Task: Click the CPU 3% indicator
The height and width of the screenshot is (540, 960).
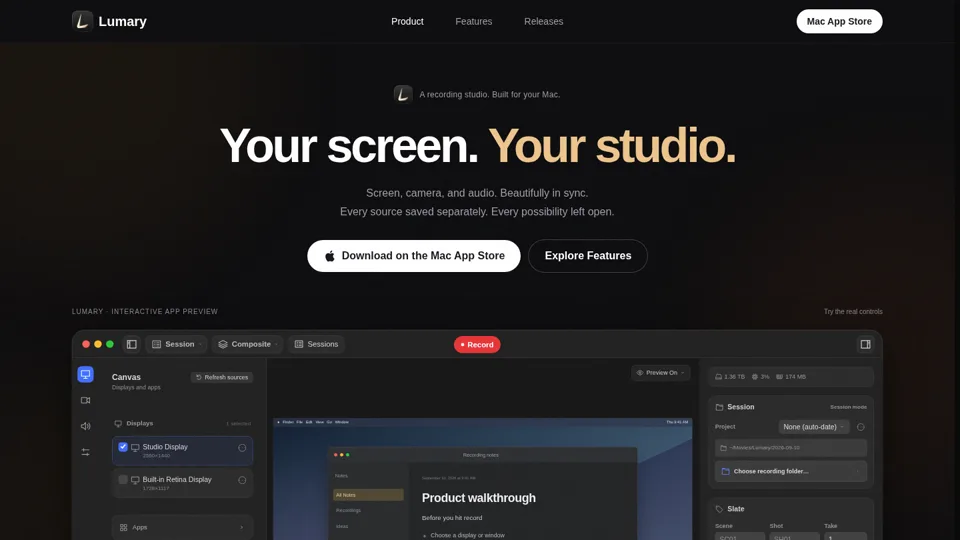Action: click(x=760, y=377)
